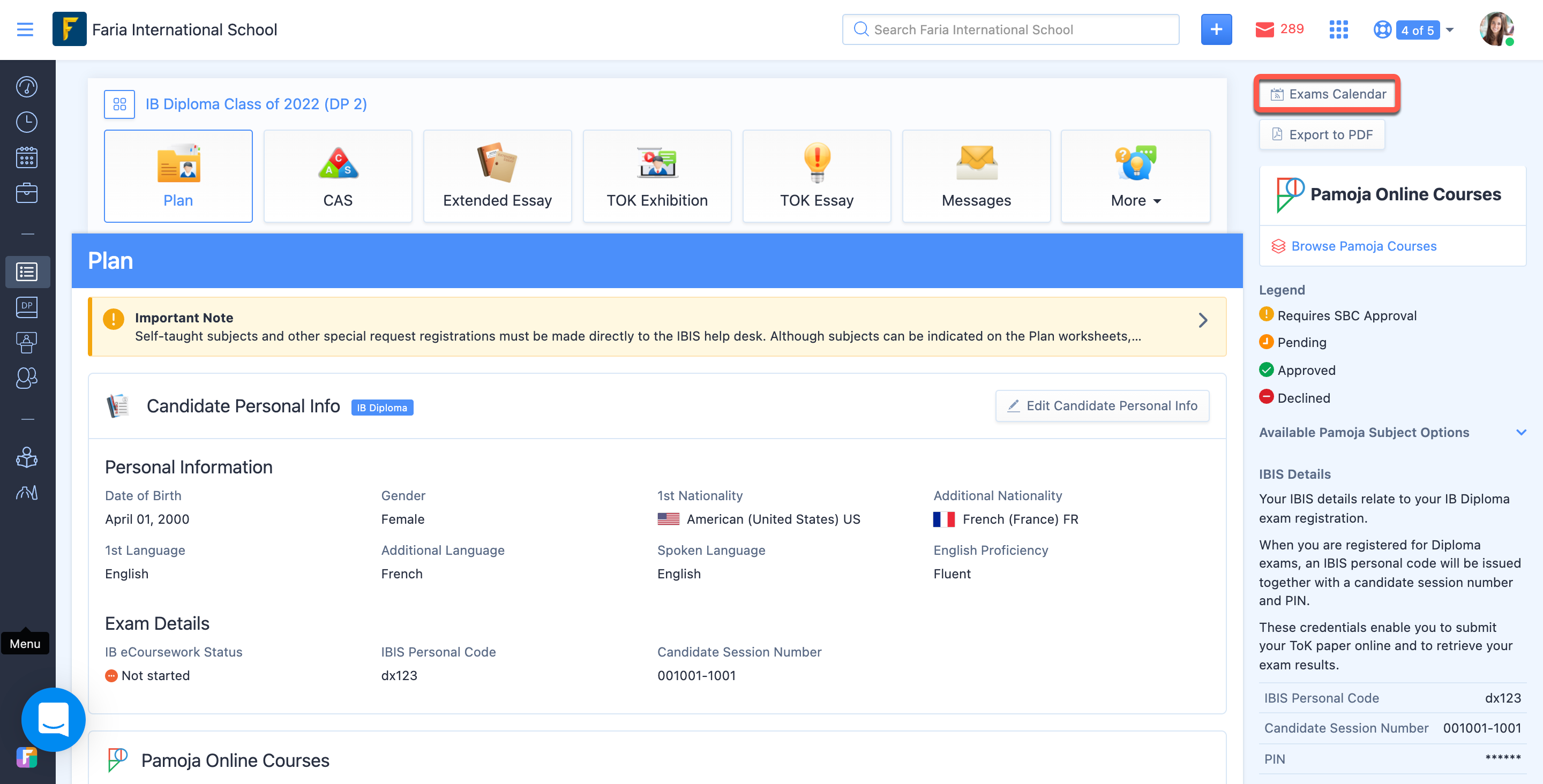Screen dimensions: 1543x784
Task: Switch to the Messages tab
Action: pos(976,176)
